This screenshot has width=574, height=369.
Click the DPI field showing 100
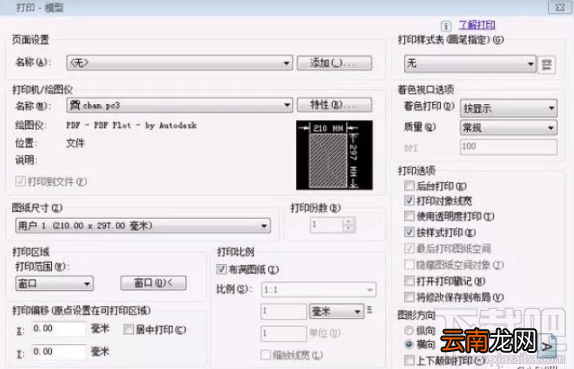click(x=509, y=147)
